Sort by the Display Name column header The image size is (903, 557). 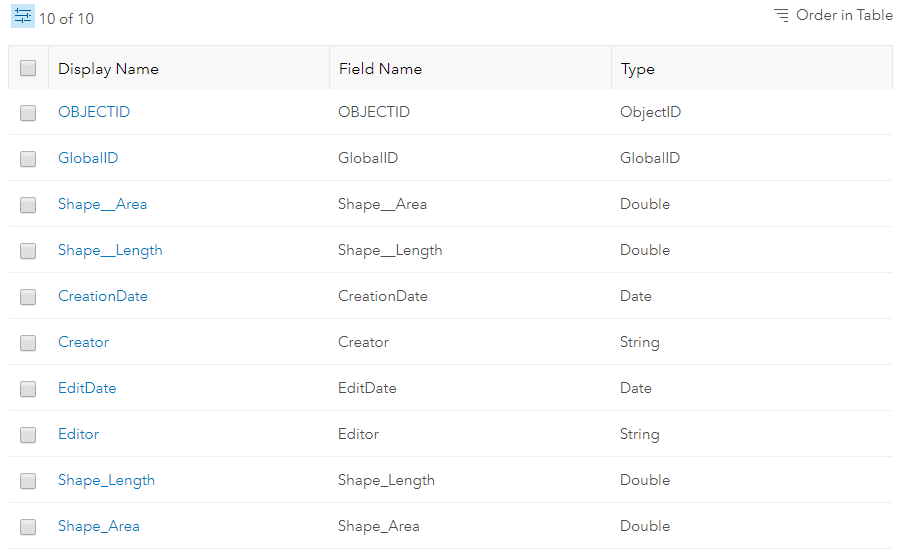(x=108, y=69)
